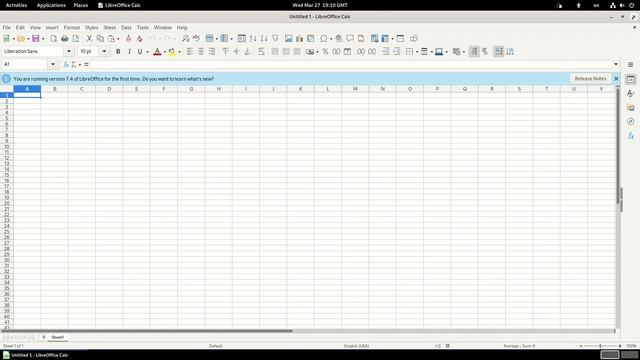Screen dimensions: 640x360
Task: Click the Activities button in top bar
Action: [x=16, y=5]
